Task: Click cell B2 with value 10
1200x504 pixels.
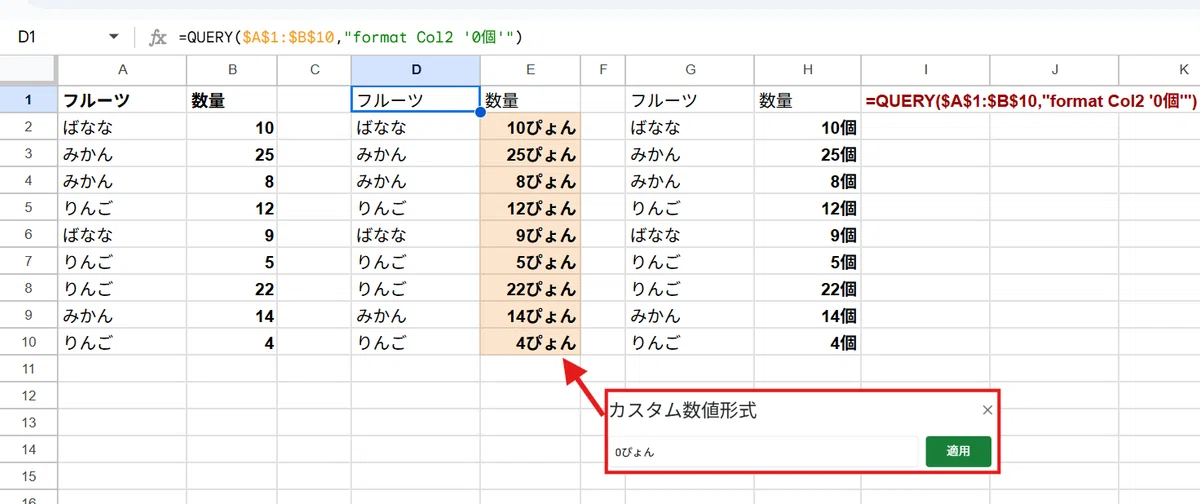Action: (232, 127)
